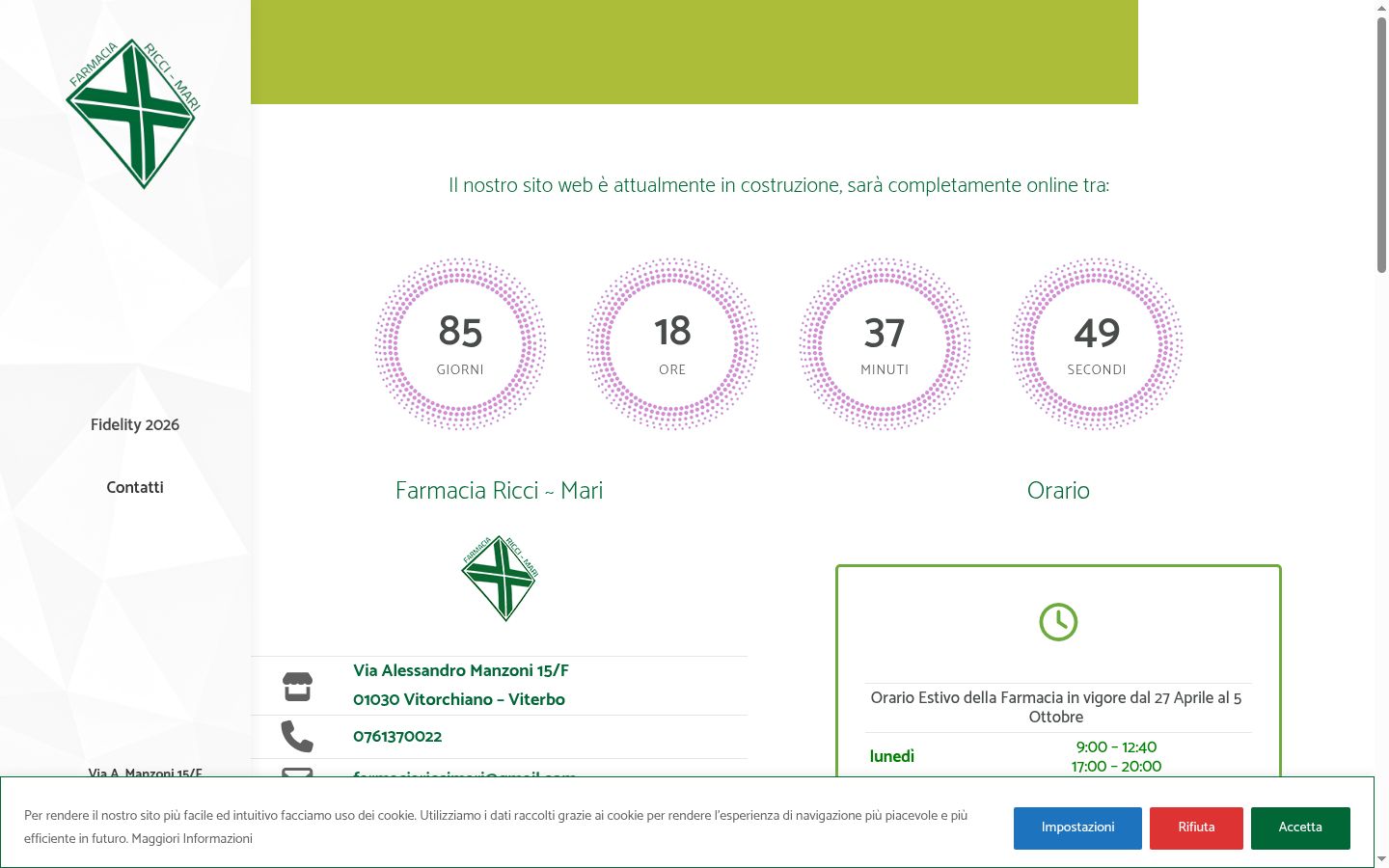Open the Fidelity 2026 menu item
The image size is (1389, 868).
click(135, 425)
